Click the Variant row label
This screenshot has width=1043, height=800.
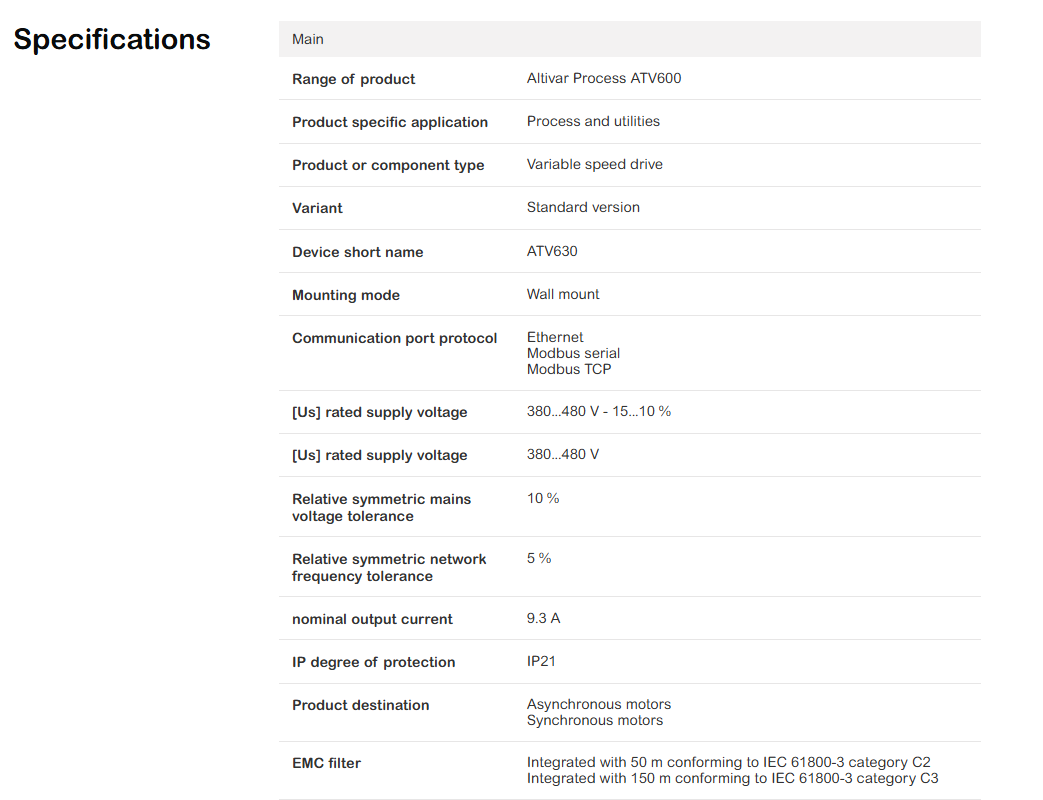click(x=317, y=208)
